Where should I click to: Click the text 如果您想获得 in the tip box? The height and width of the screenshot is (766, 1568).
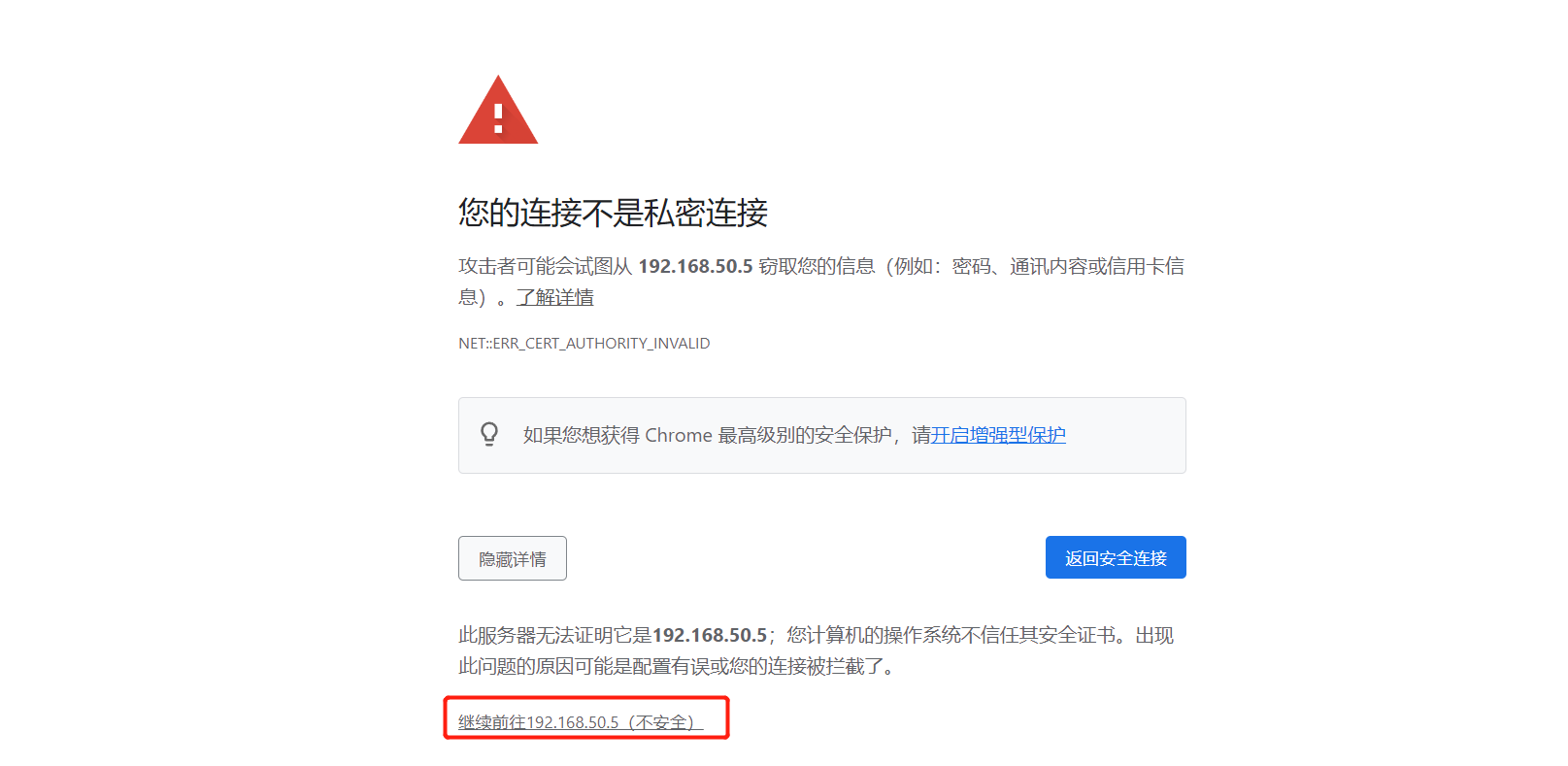tap(581, 435)
